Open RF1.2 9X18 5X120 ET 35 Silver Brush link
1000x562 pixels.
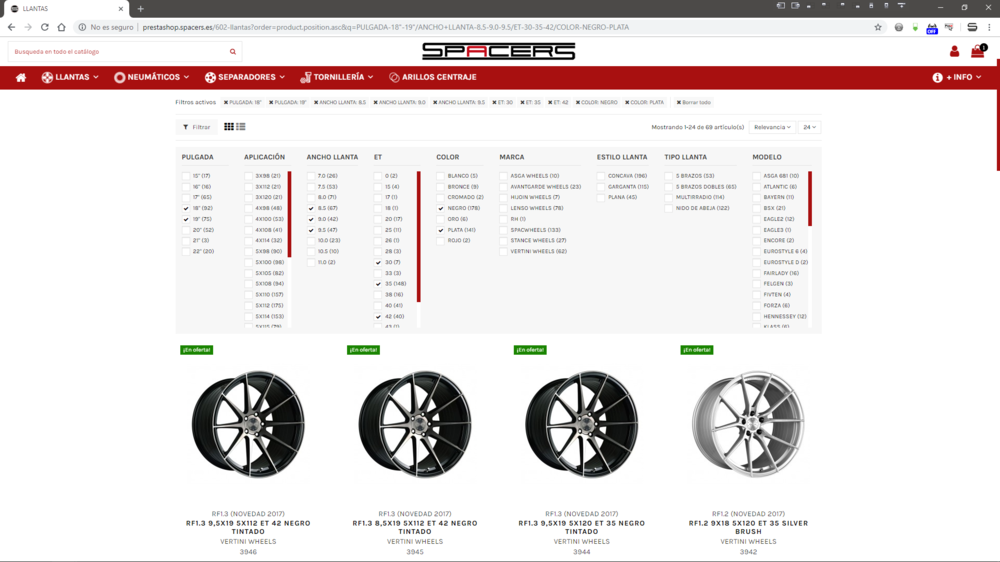748,527
